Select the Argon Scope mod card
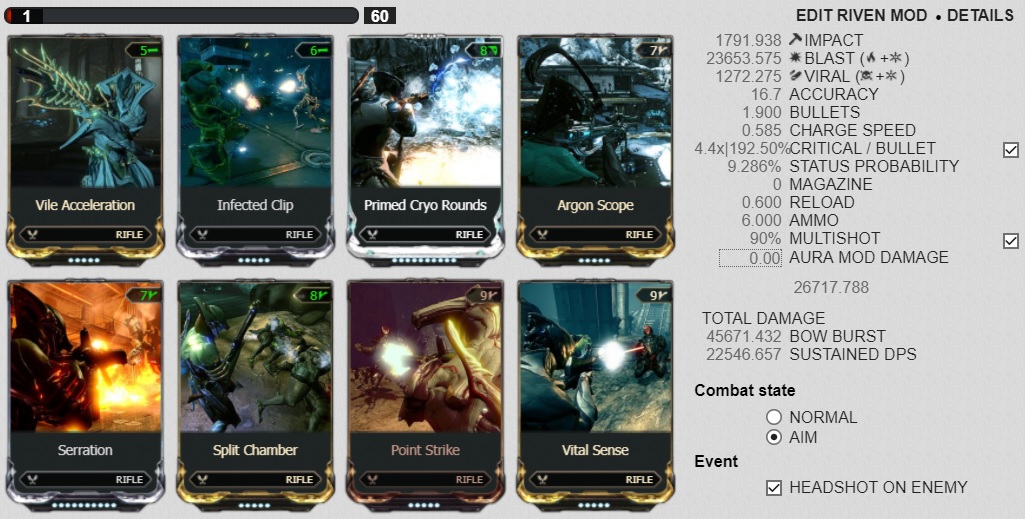 595,149
